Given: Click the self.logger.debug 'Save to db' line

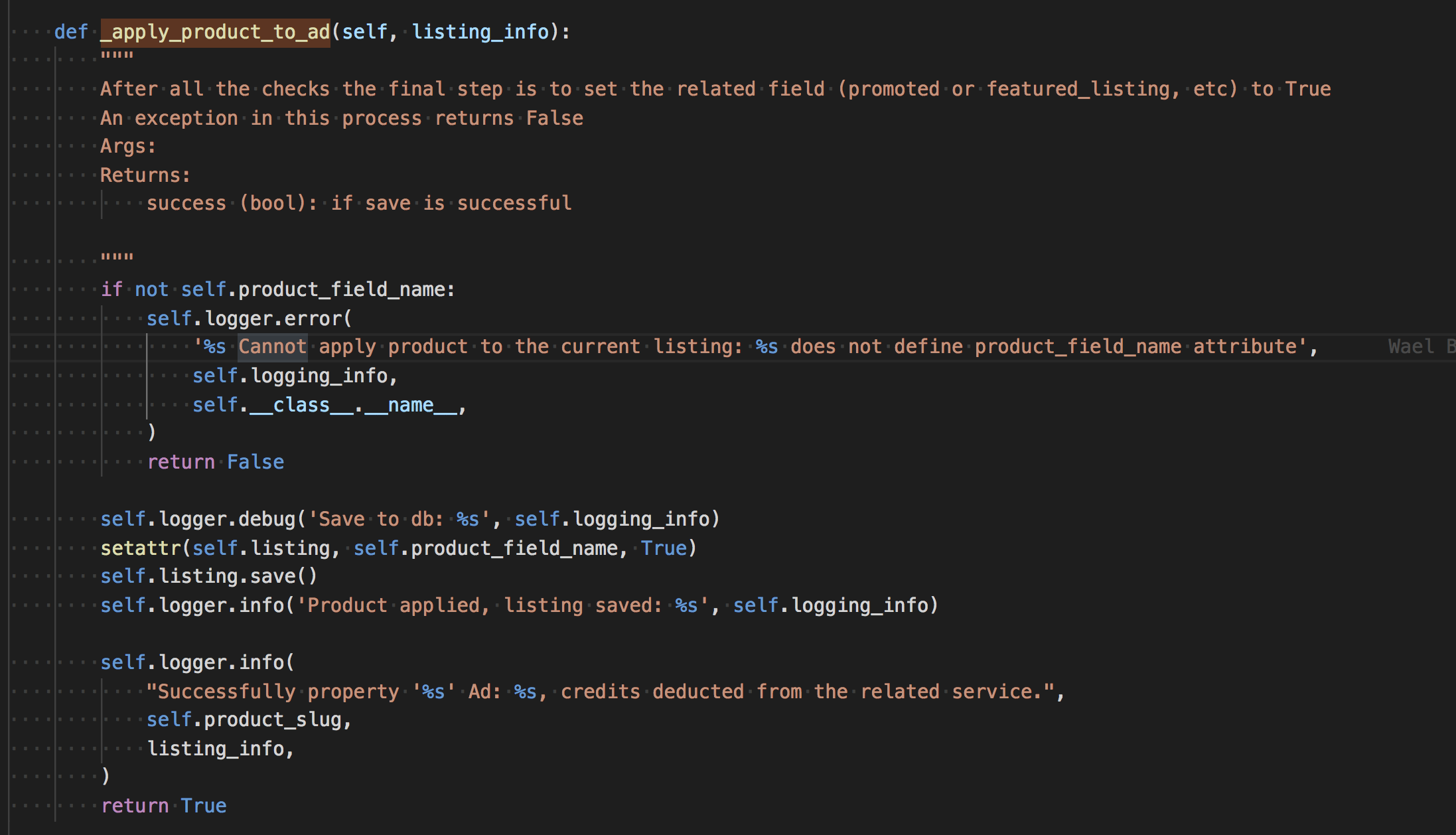Looking at the screenshot, I should point(410,519).
